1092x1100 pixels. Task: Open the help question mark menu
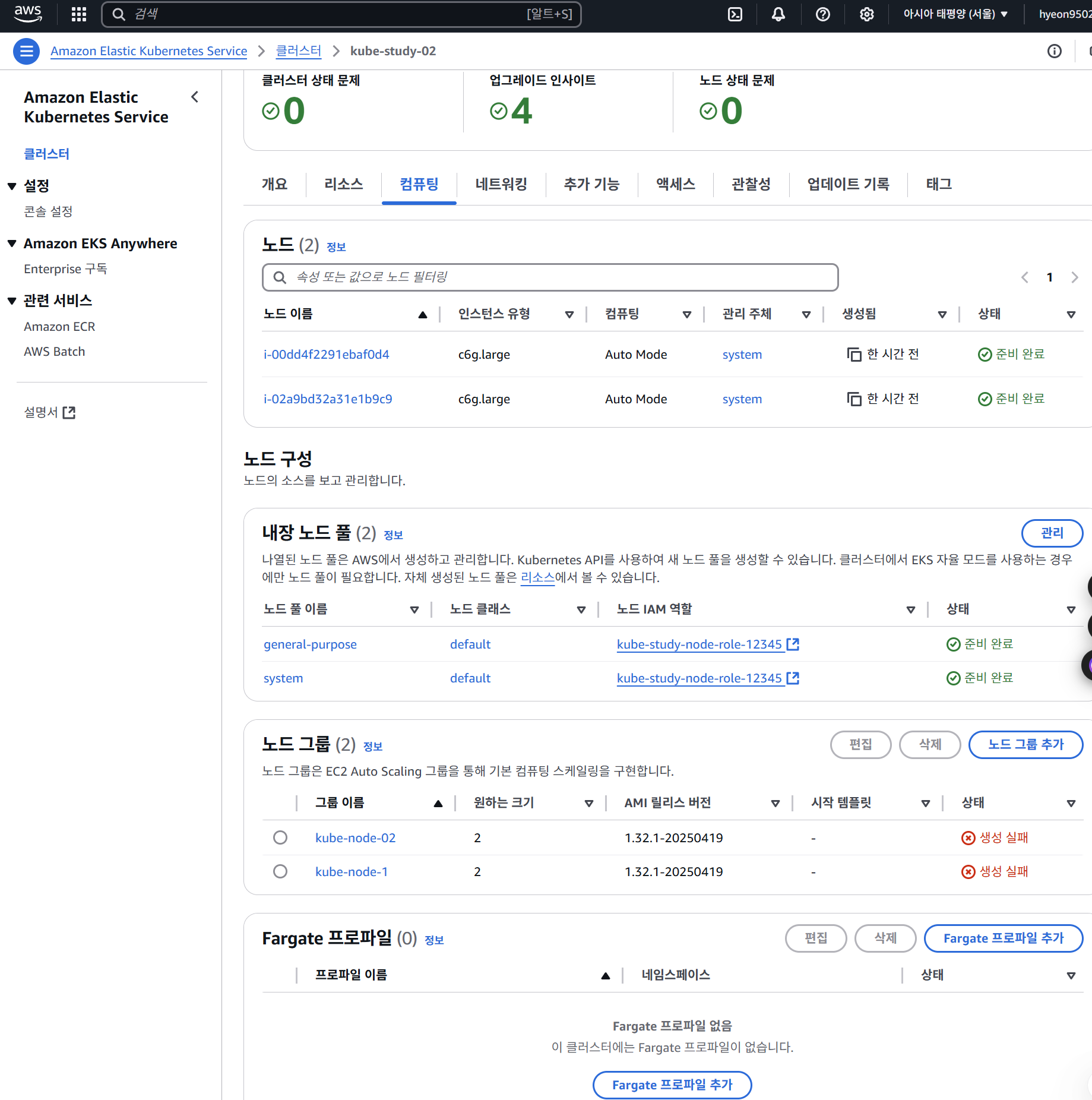[823, 14]
